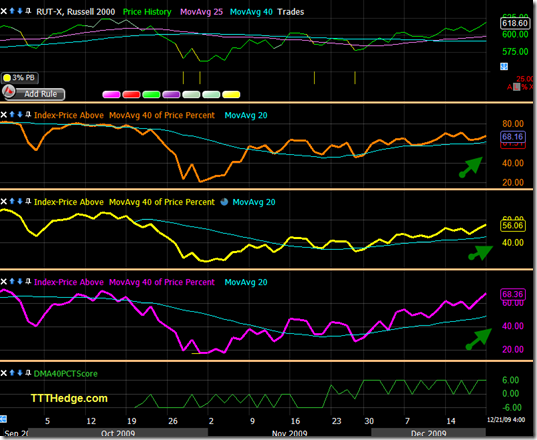Move the RUT-X price pane up
Screen dimensions: 537x440
pyautogui.click(x=12, y=11)
